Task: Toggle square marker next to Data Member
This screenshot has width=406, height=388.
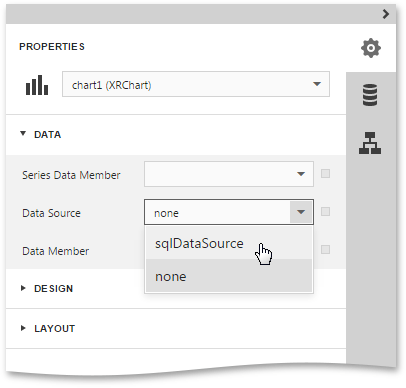Action: [x=325, y=250]
